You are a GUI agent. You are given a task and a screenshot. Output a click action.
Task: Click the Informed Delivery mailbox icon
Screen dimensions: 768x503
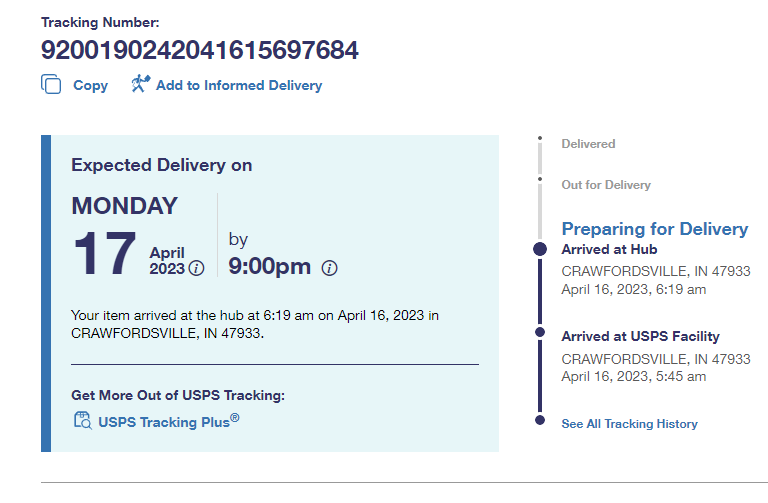(x=140, y=84)
